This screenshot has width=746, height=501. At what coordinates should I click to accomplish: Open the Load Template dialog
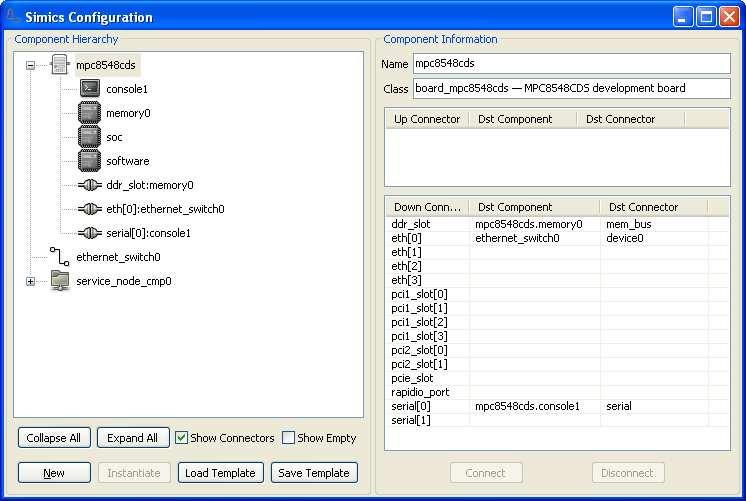click(x=220, y=473)
